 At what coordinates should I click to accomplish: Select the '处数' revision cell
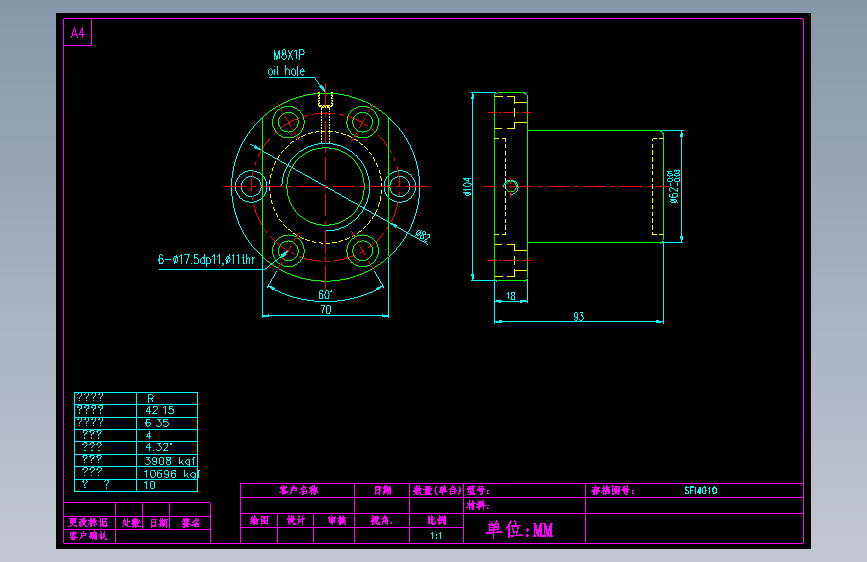(x=131, y=522)
